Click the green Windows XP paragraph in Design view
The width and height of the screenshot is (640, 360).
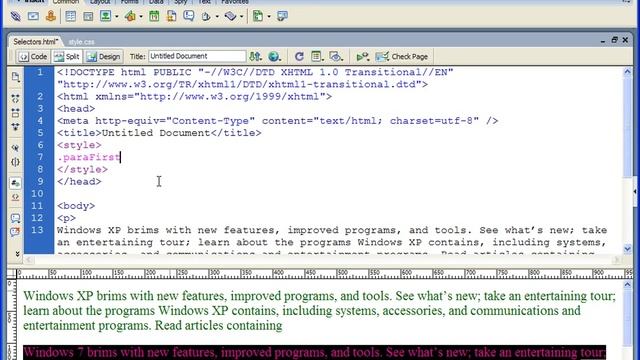[x=319, y=311]
